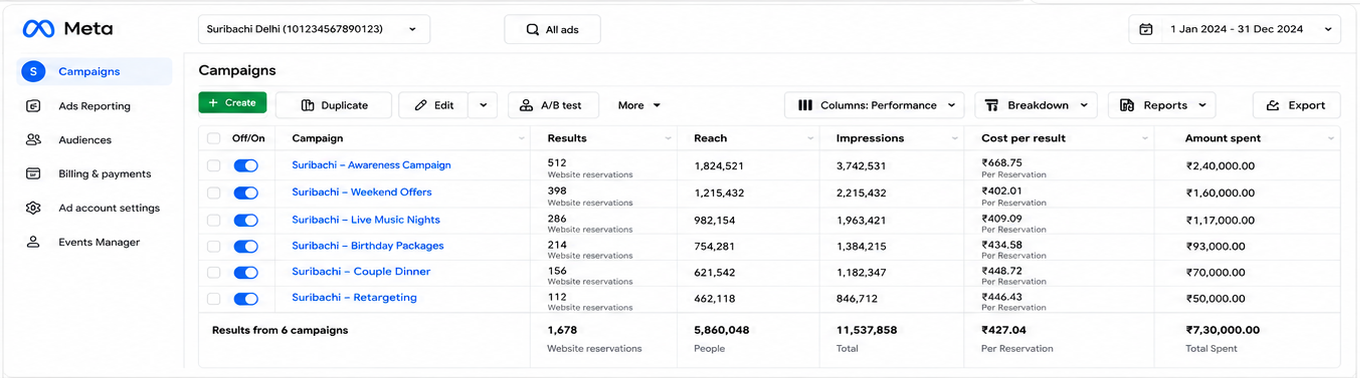This screenshot has width=1360, height=378.
Task: Click the calendar icon in date range
Action: [1147, 29]
